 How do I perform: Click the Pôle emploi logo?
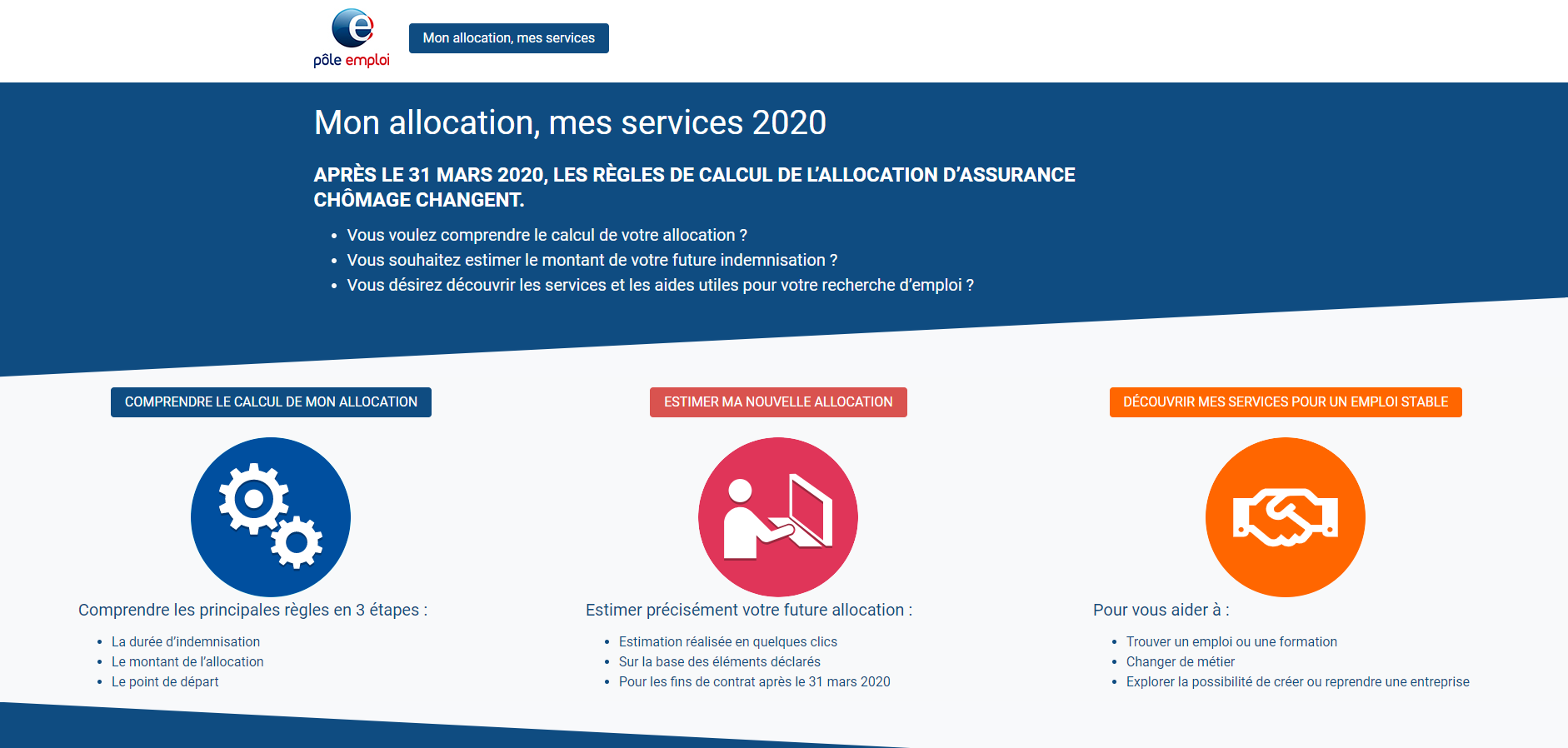[352, 38]
